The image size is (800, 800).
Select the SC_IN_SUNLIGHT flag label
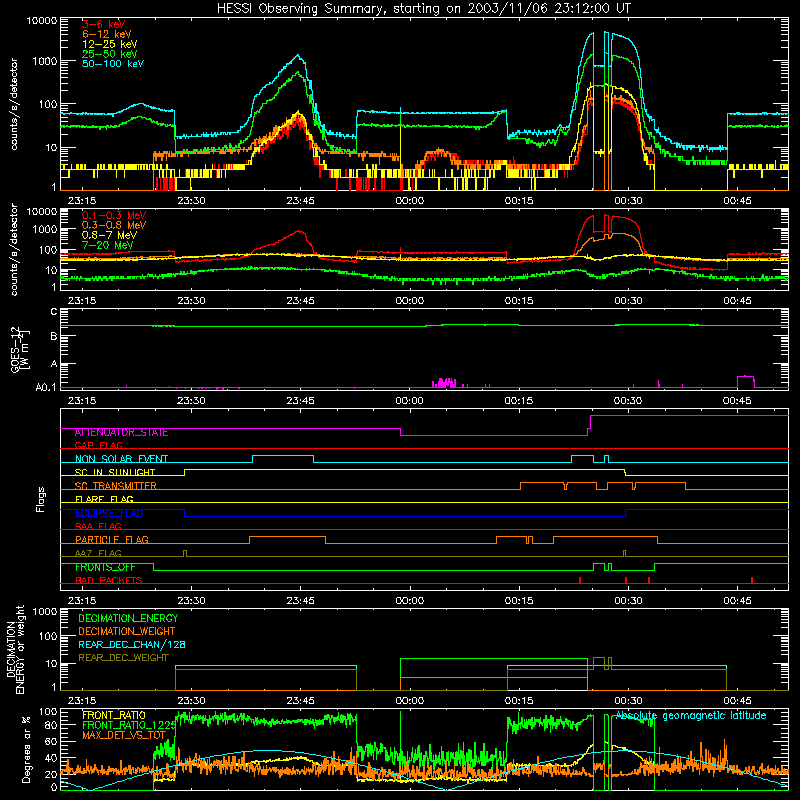tap(115, 472)
